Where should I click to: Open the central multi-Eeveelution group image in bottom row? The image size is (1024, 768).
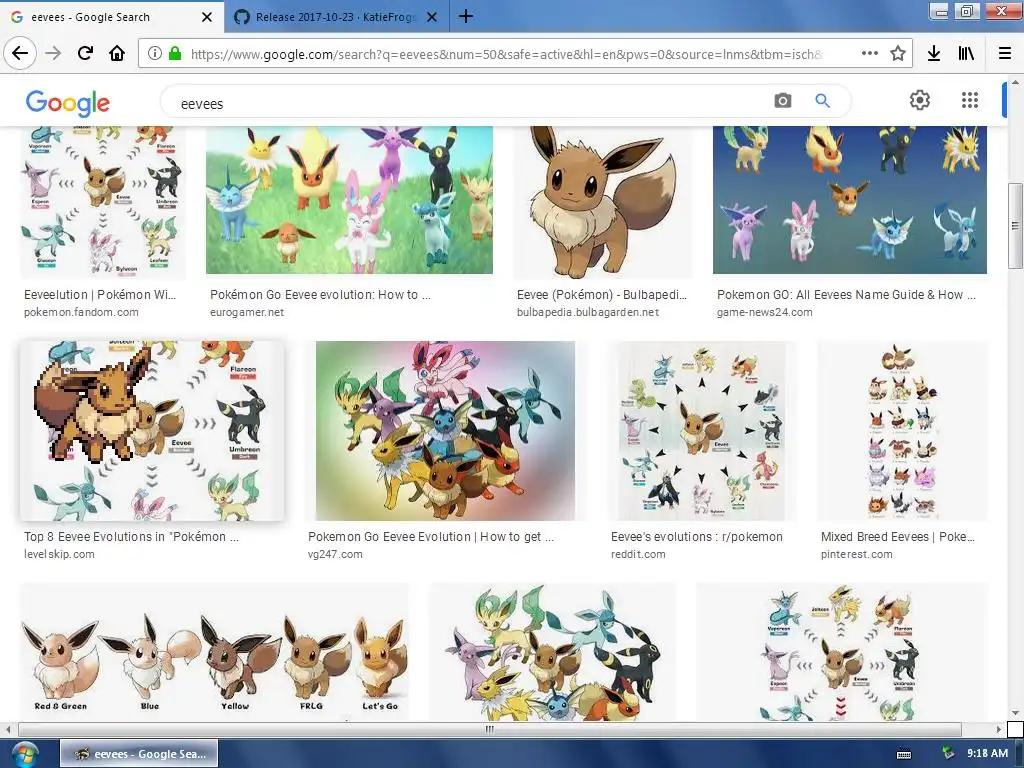(552, 652)
